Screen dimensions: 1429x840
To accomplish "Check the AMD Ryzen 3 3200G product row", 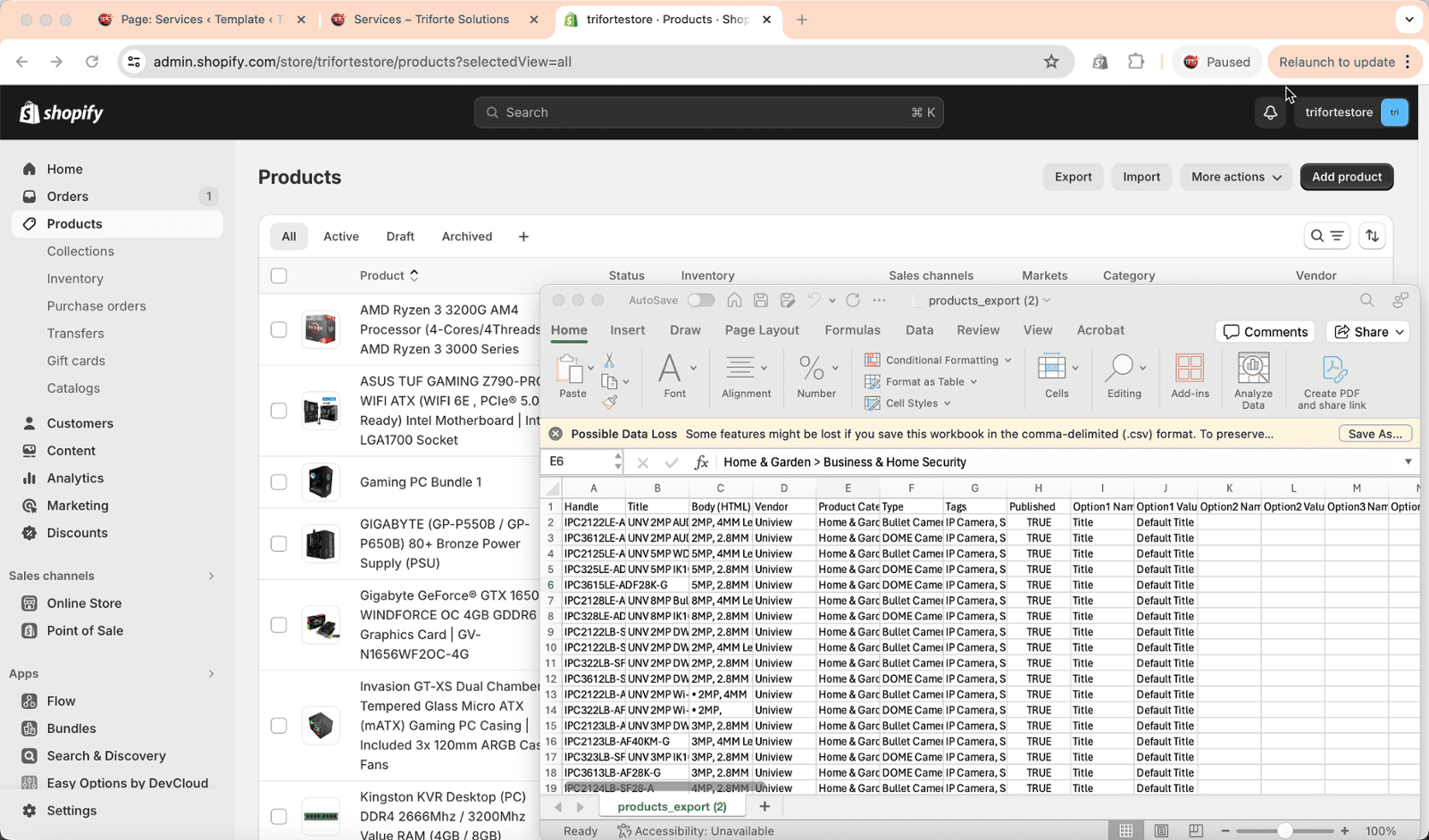I will (x=279, y=329).
